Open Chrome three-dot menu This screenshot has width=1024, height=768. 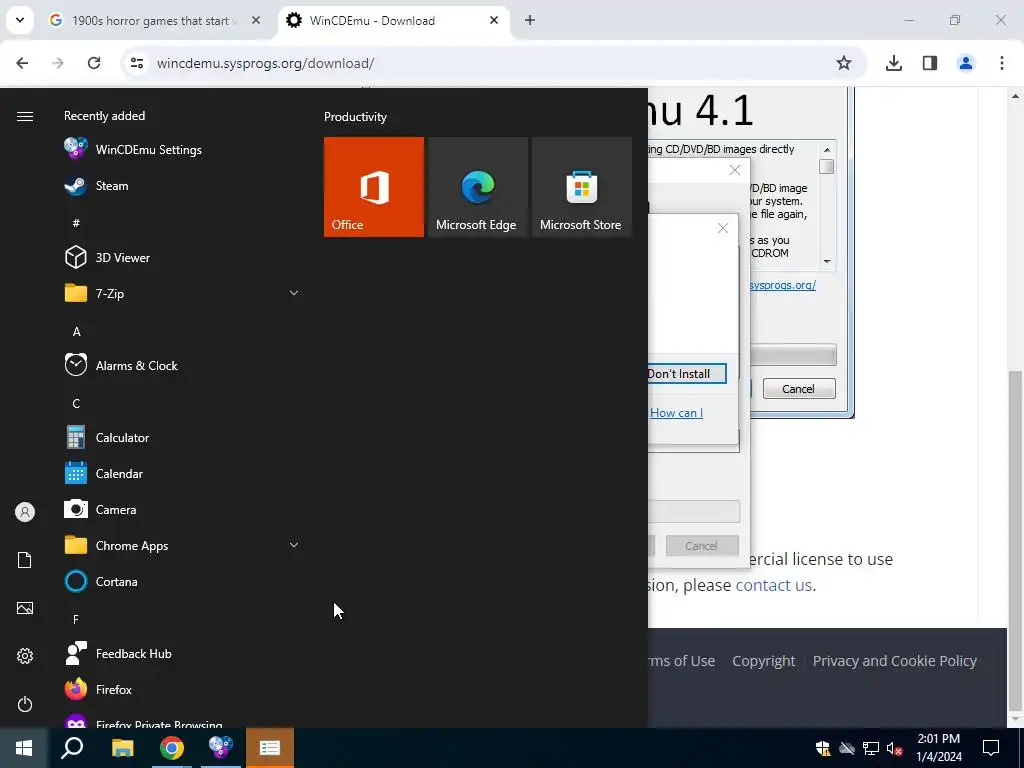pos(1002,63)
